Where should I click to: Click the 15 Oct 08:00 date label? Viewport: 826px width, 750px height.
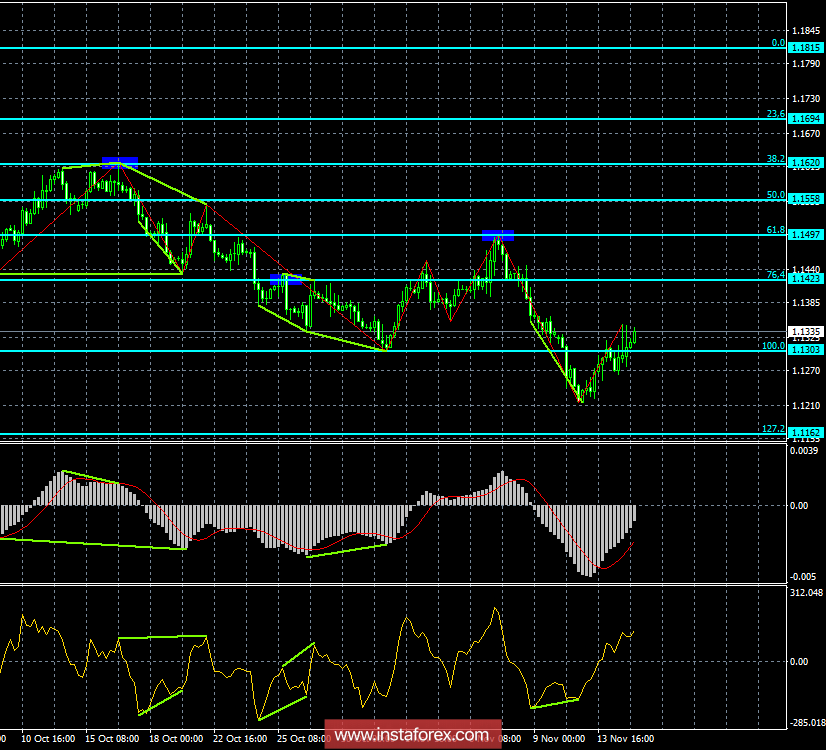tap(112, 738)
